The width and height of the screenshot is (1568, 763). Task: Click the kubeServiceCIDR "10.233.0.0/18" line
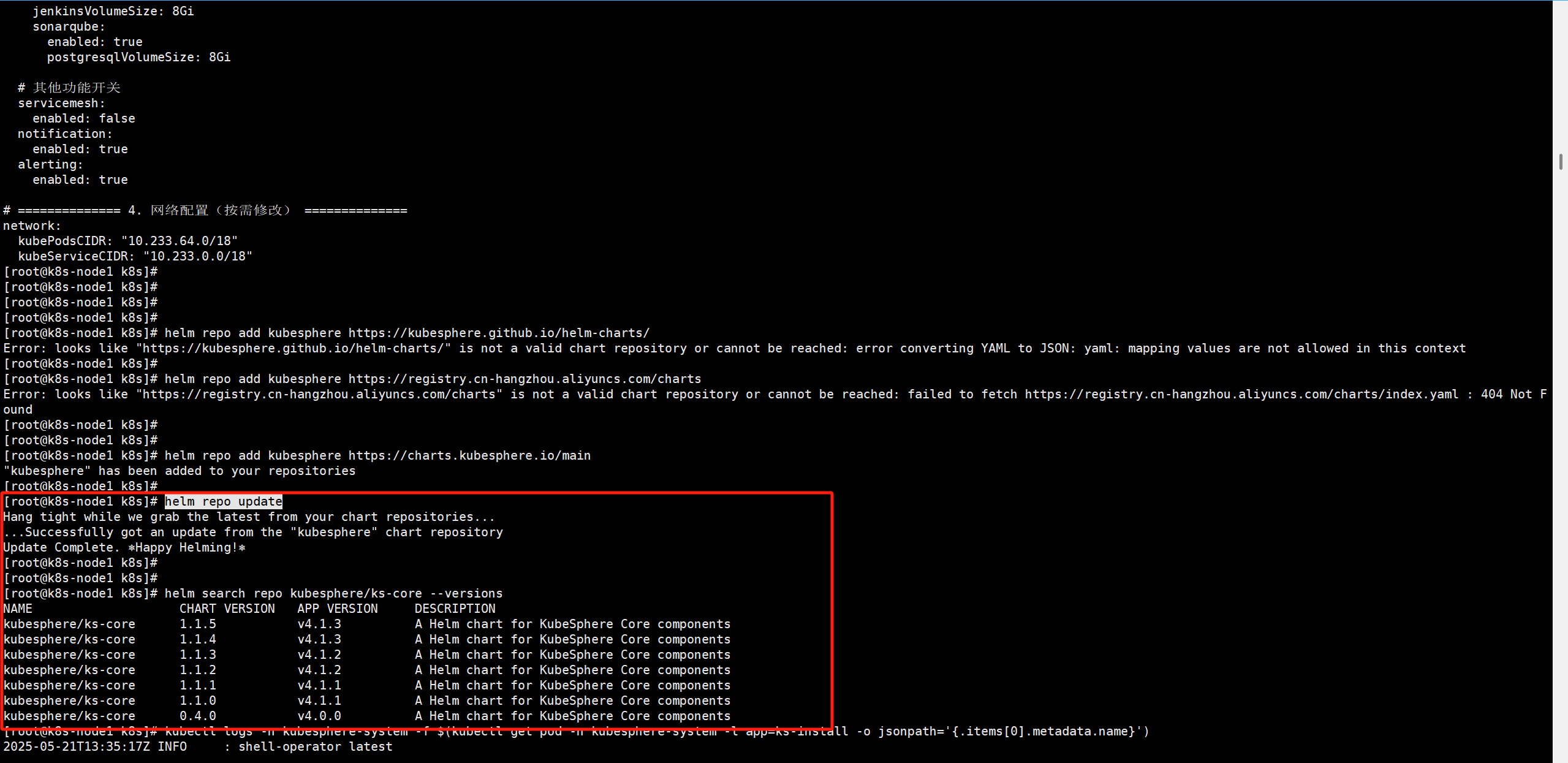tap(135, 256)
